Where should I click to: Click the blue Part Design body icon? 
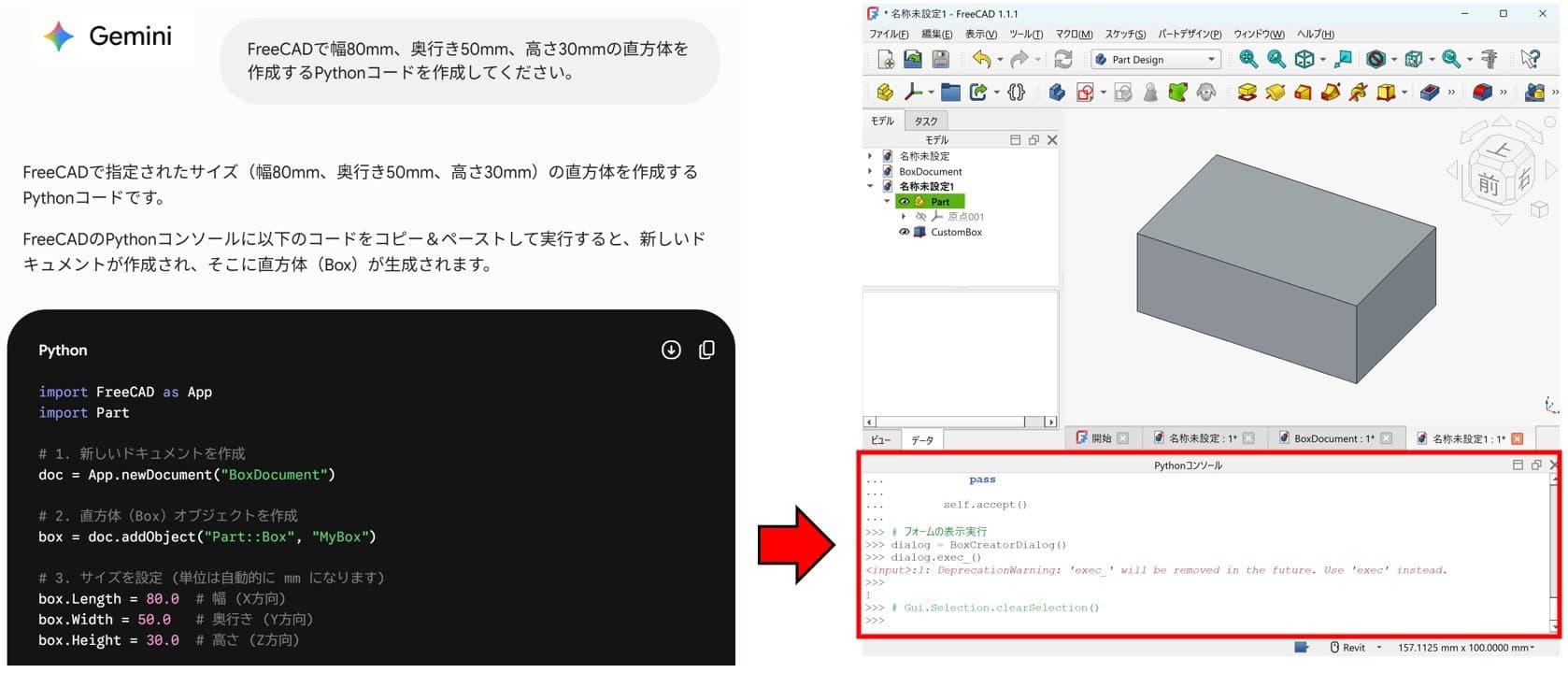1057,92
